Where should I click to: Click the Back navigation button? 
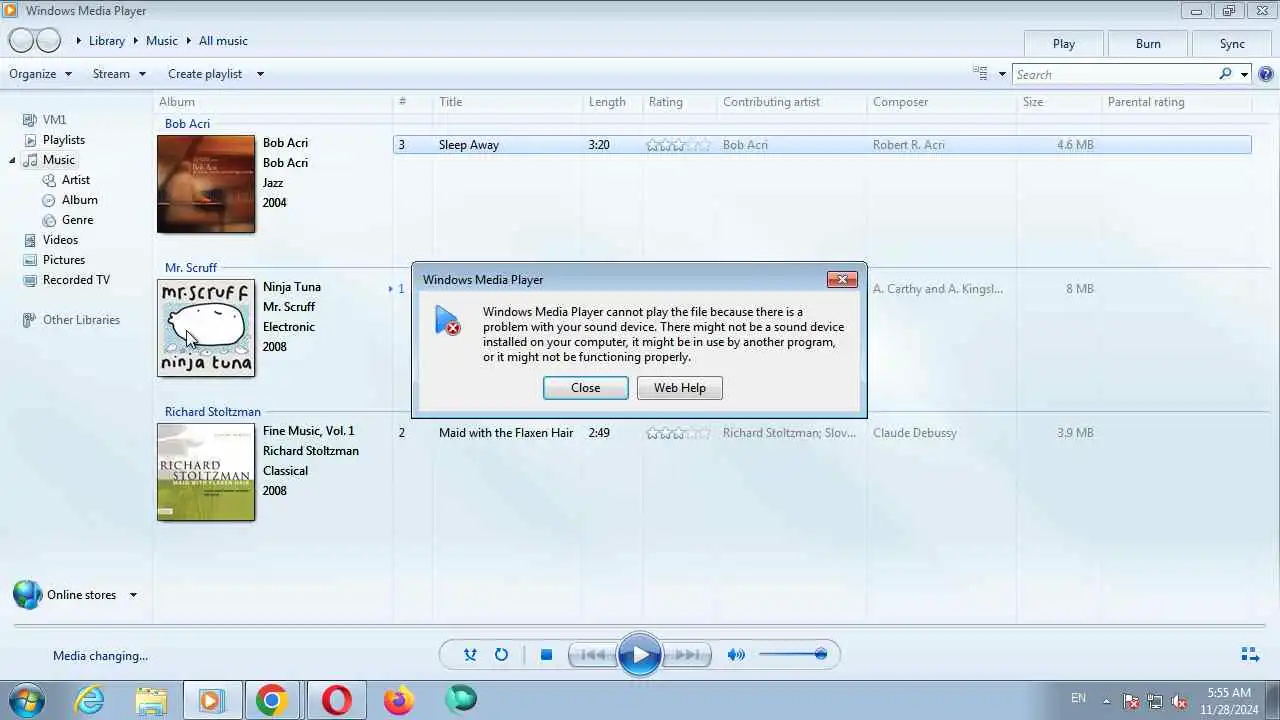(x=21, y=41)
